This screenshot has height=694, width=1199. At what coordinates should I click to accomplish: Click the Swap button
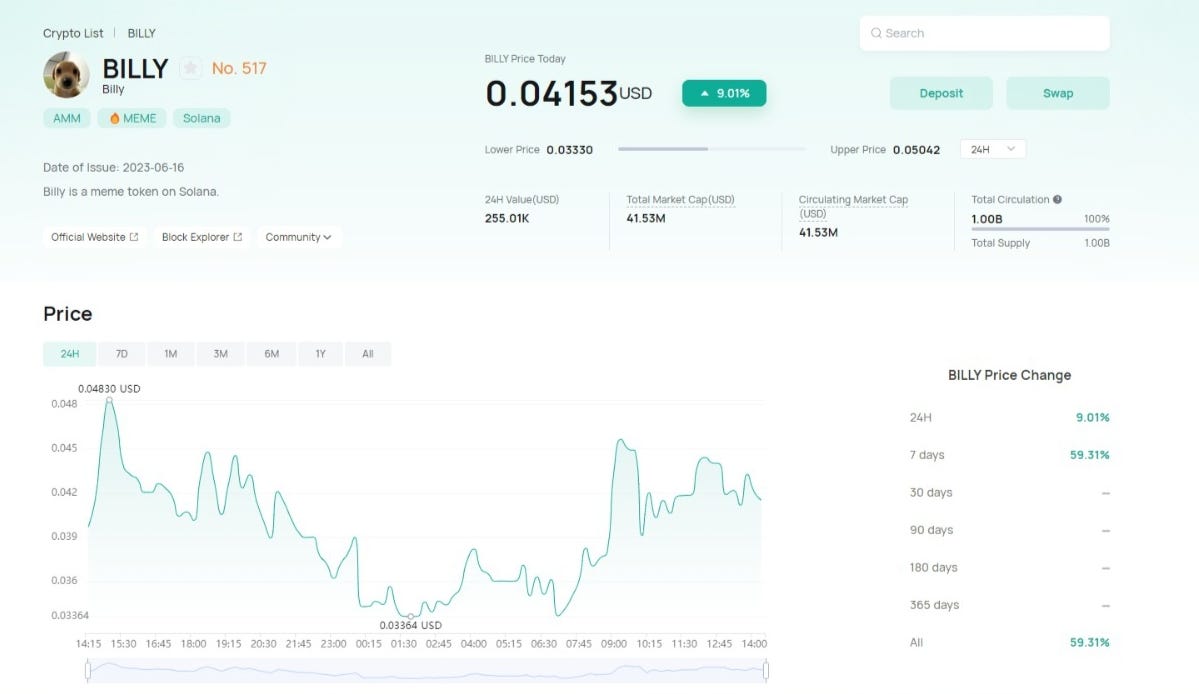pyautogui.click(x=1057, y=92)
